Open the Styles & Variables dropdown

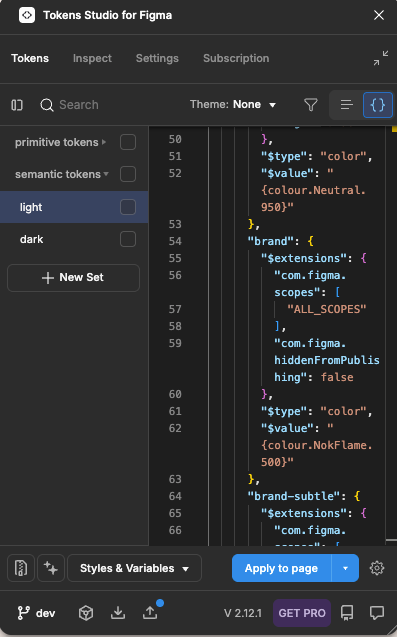tap(135, 568)
